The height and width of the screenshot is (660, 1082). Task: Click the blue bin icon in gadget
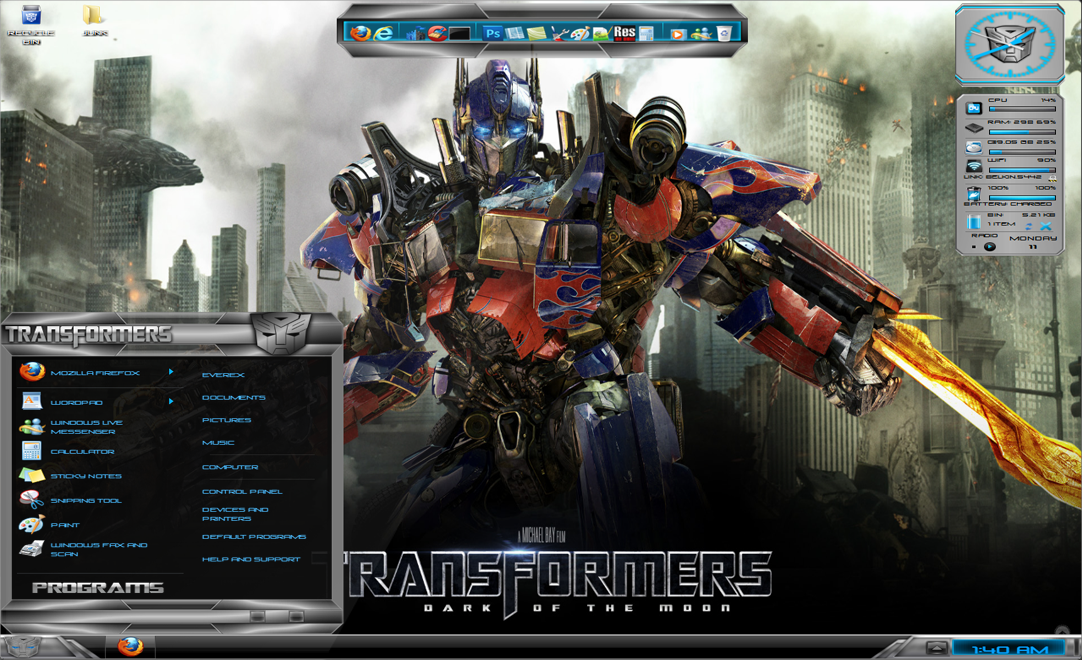[x=974, y=222]
